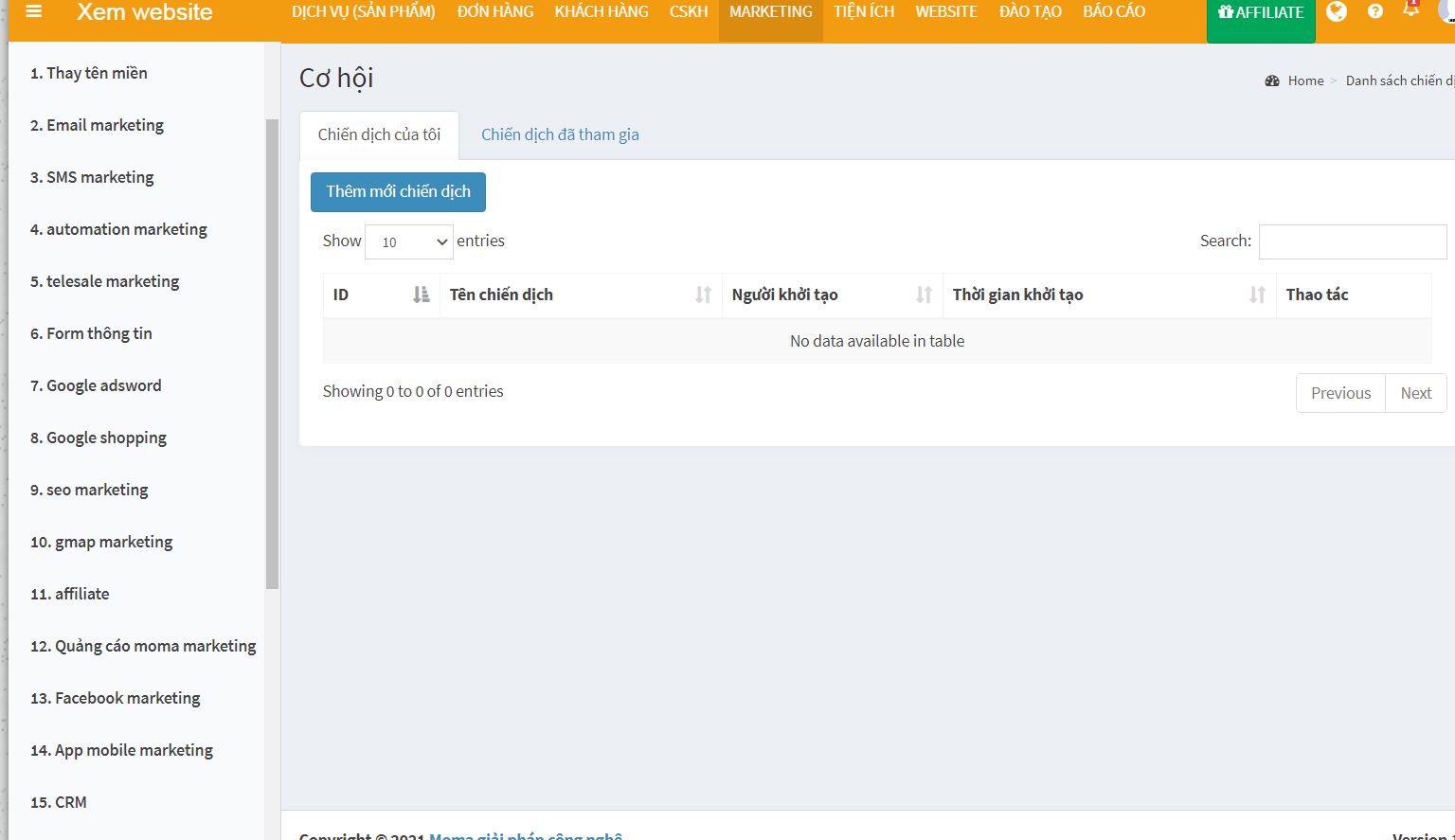
Task: Sort by Thời gian khởi tạo arrows
Action: [x=1257, y=295]
